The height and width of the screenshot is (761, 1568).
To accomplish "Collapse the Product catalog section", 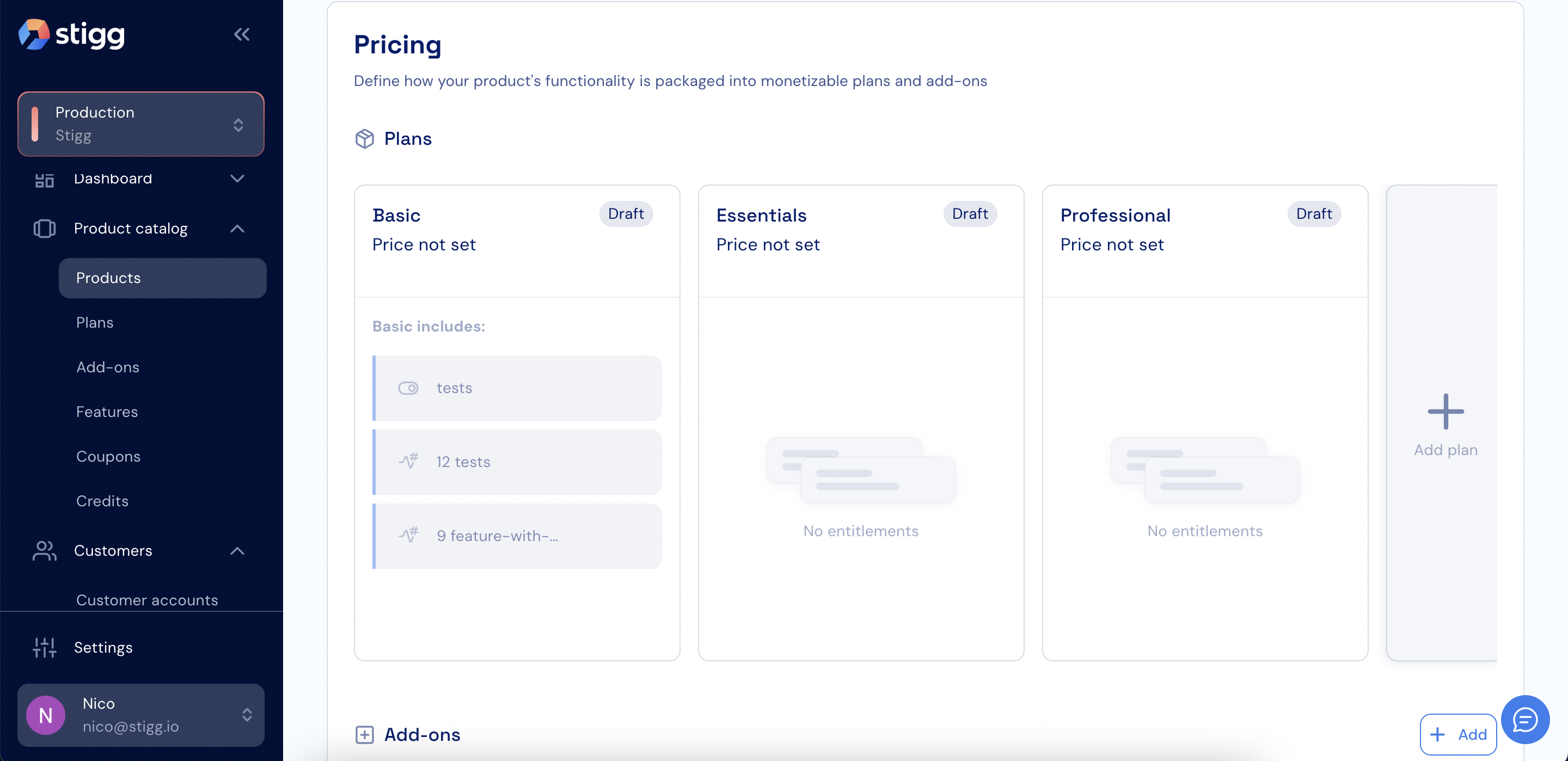I will pos(237,228).
